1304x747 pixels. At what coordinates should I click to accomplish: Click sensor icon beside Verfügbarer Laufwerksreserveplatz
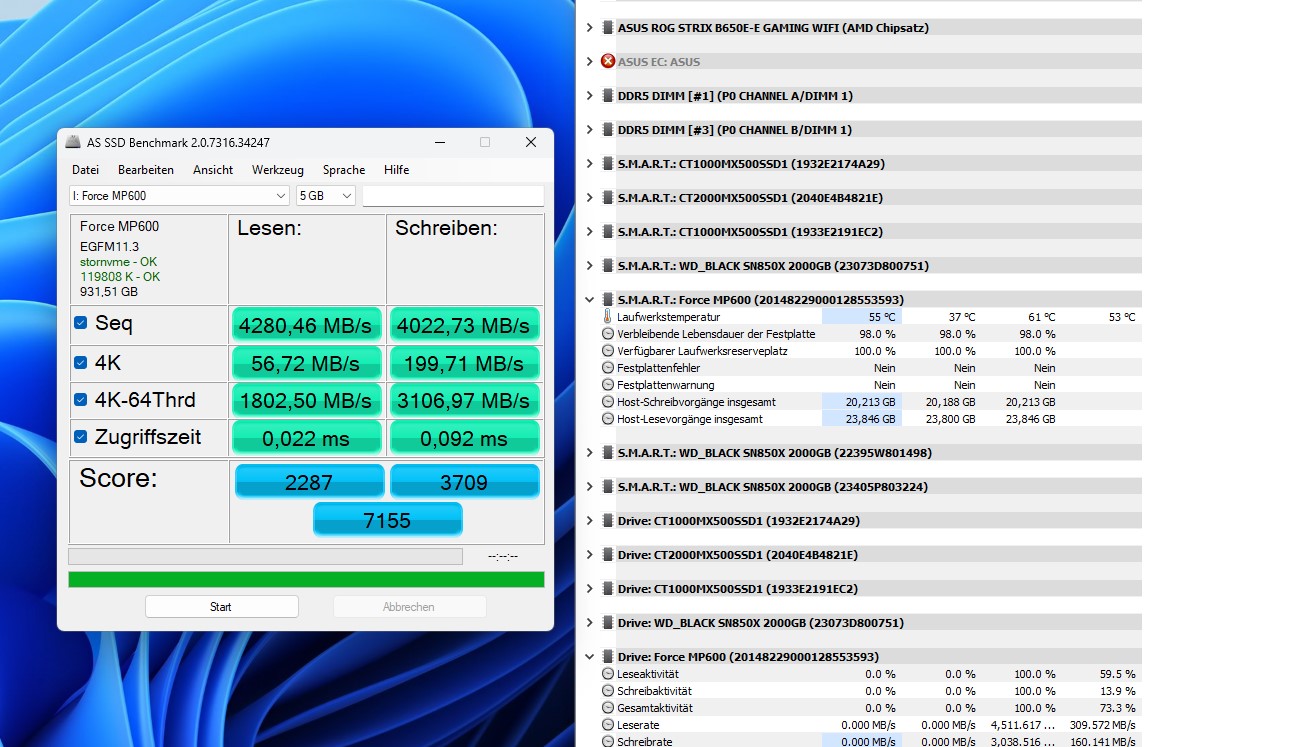(x=608, y=351)
